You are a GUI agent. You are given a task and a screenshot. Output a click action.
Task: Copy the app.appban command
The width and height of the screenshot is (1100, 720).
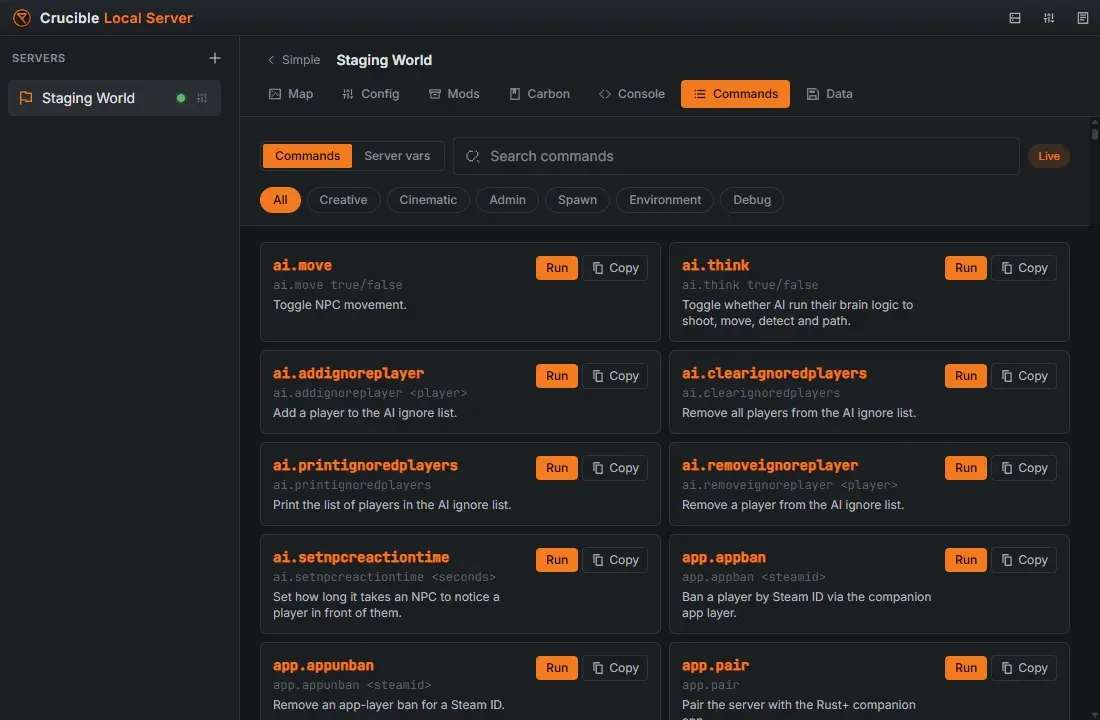1024,559
